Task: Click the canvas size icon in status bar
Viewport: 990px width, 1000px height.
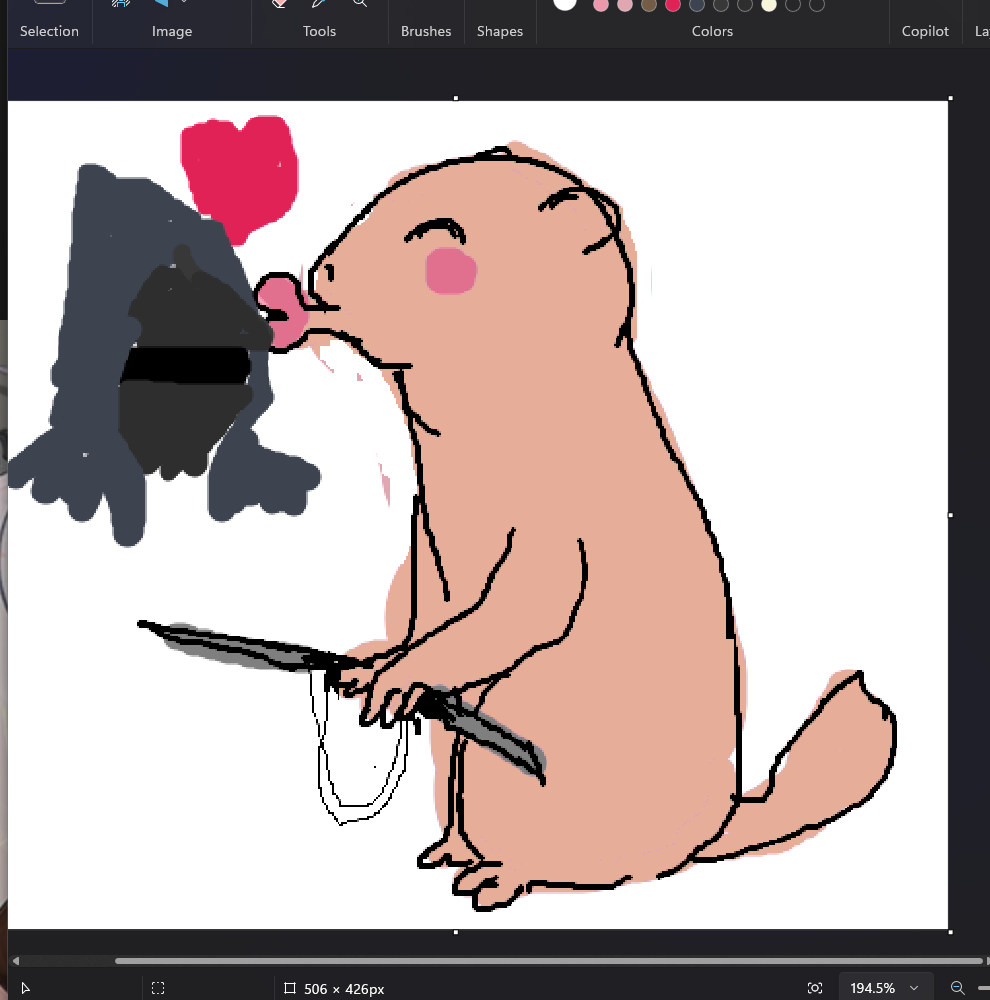Action: (290, 988)
